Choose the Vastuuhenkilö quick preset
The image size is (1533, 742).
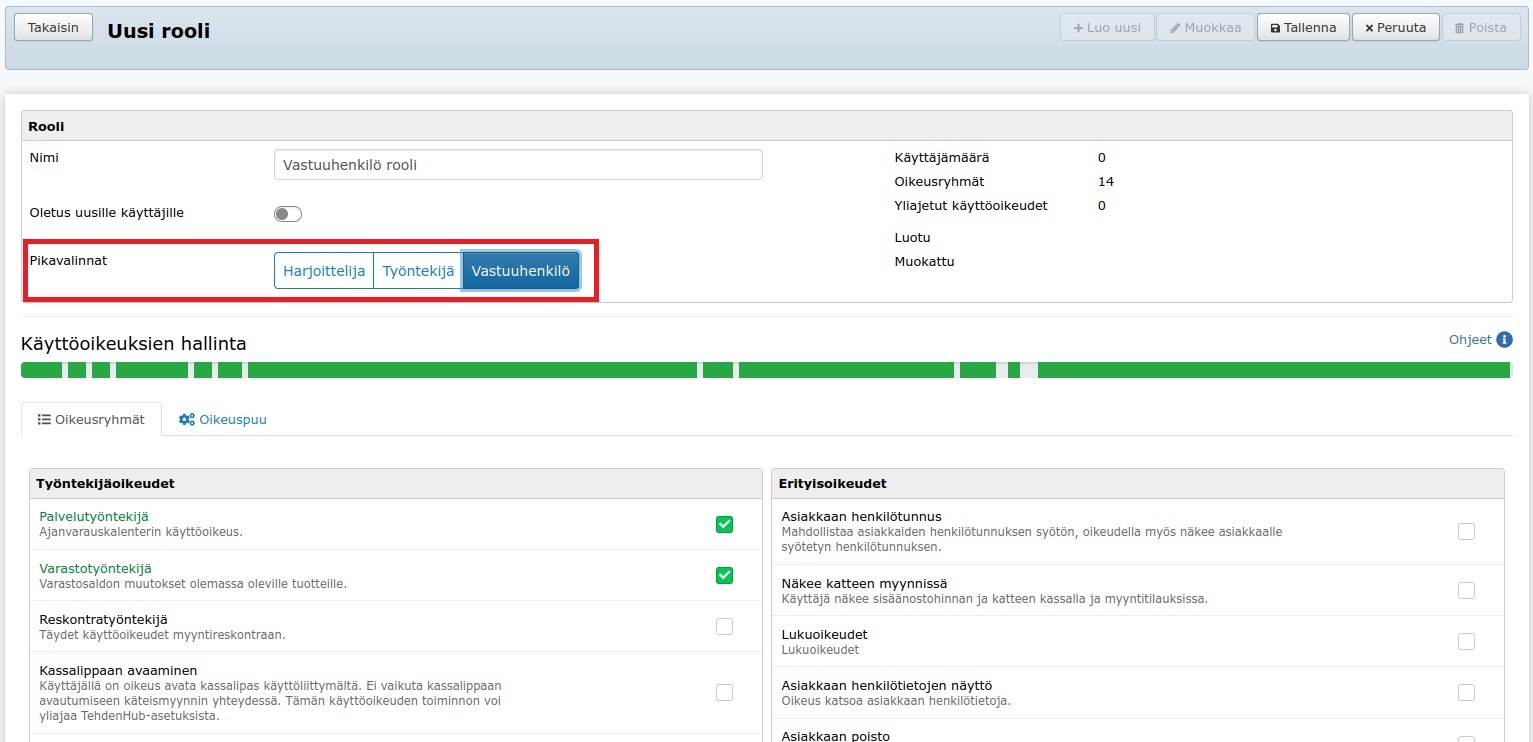pyautogui.click(x=520, y=271)
